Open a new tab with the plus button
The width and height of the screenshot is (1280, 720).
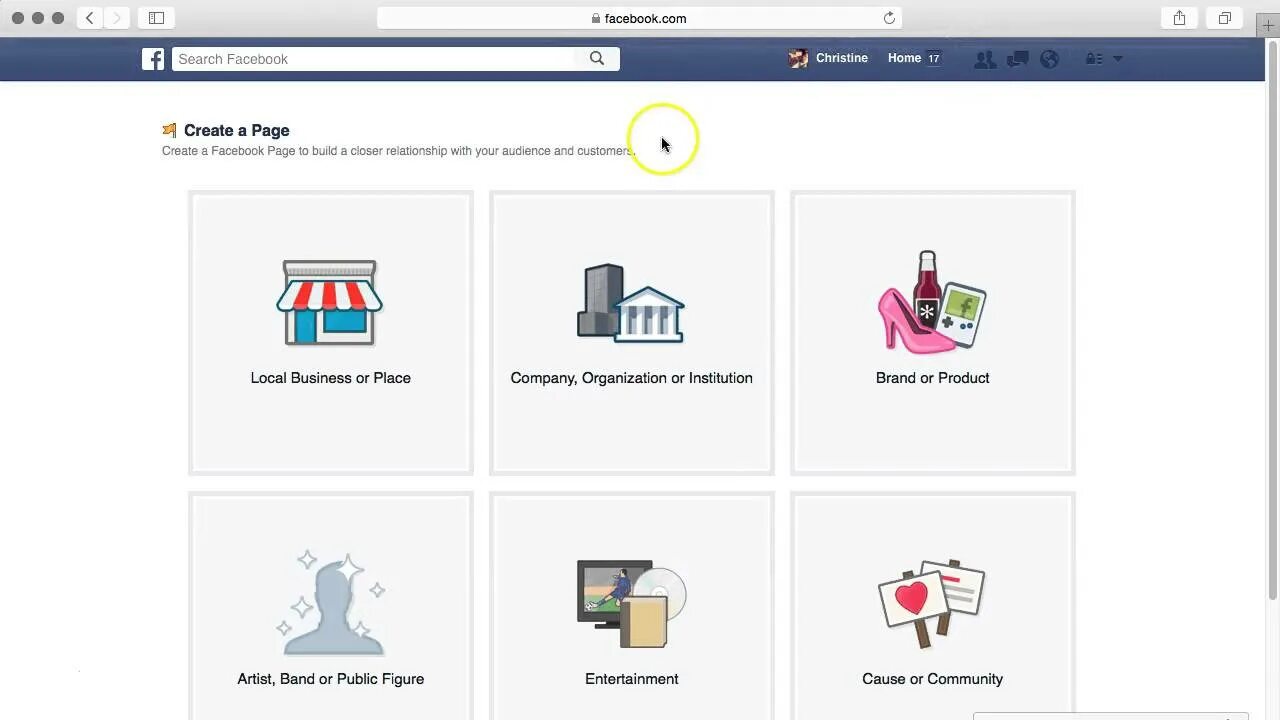1268,26
